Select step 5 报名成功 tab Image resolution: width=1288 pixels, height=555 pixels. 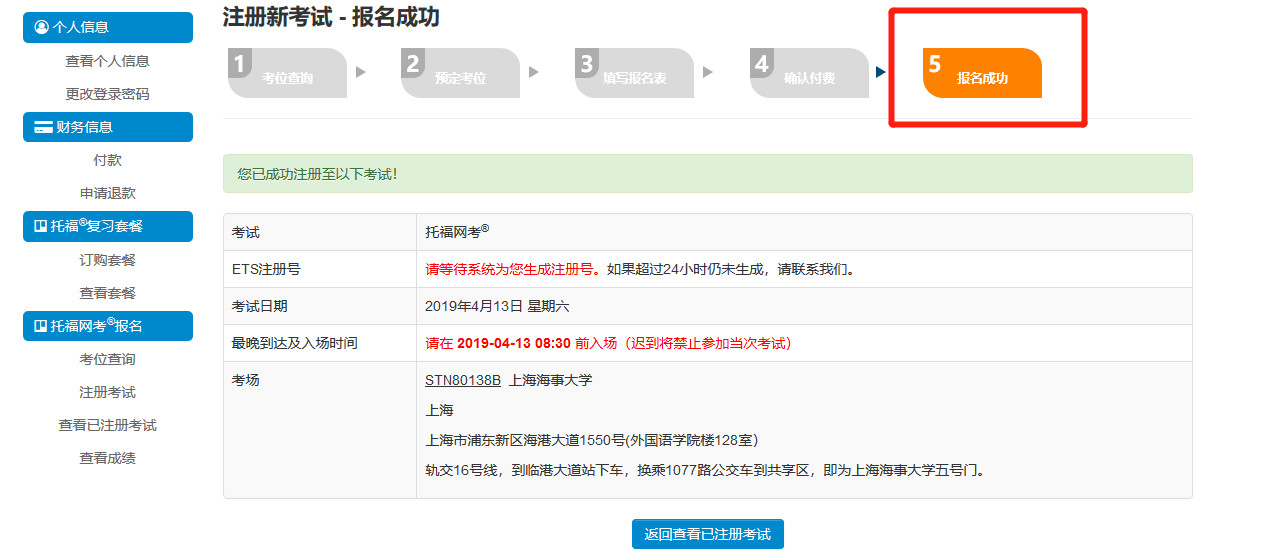click(x=982, y=73)
